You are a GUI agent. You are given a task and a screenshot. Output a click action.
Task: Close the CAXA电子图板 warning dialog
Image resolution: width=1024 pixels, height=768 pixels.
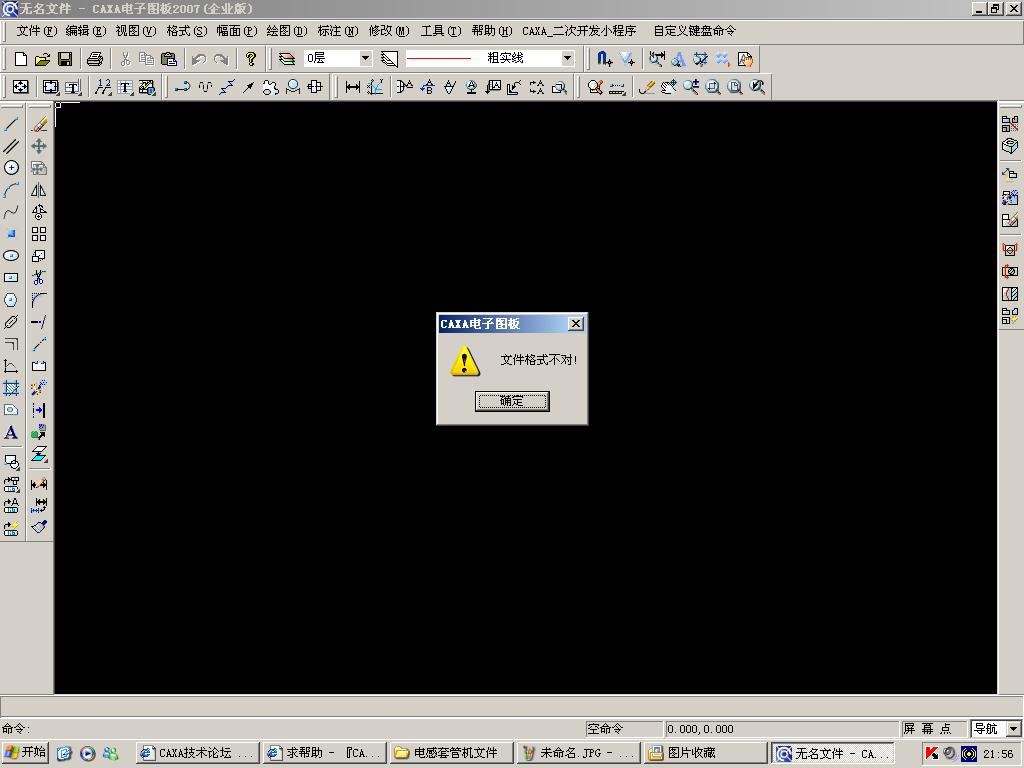click(575, 323)
